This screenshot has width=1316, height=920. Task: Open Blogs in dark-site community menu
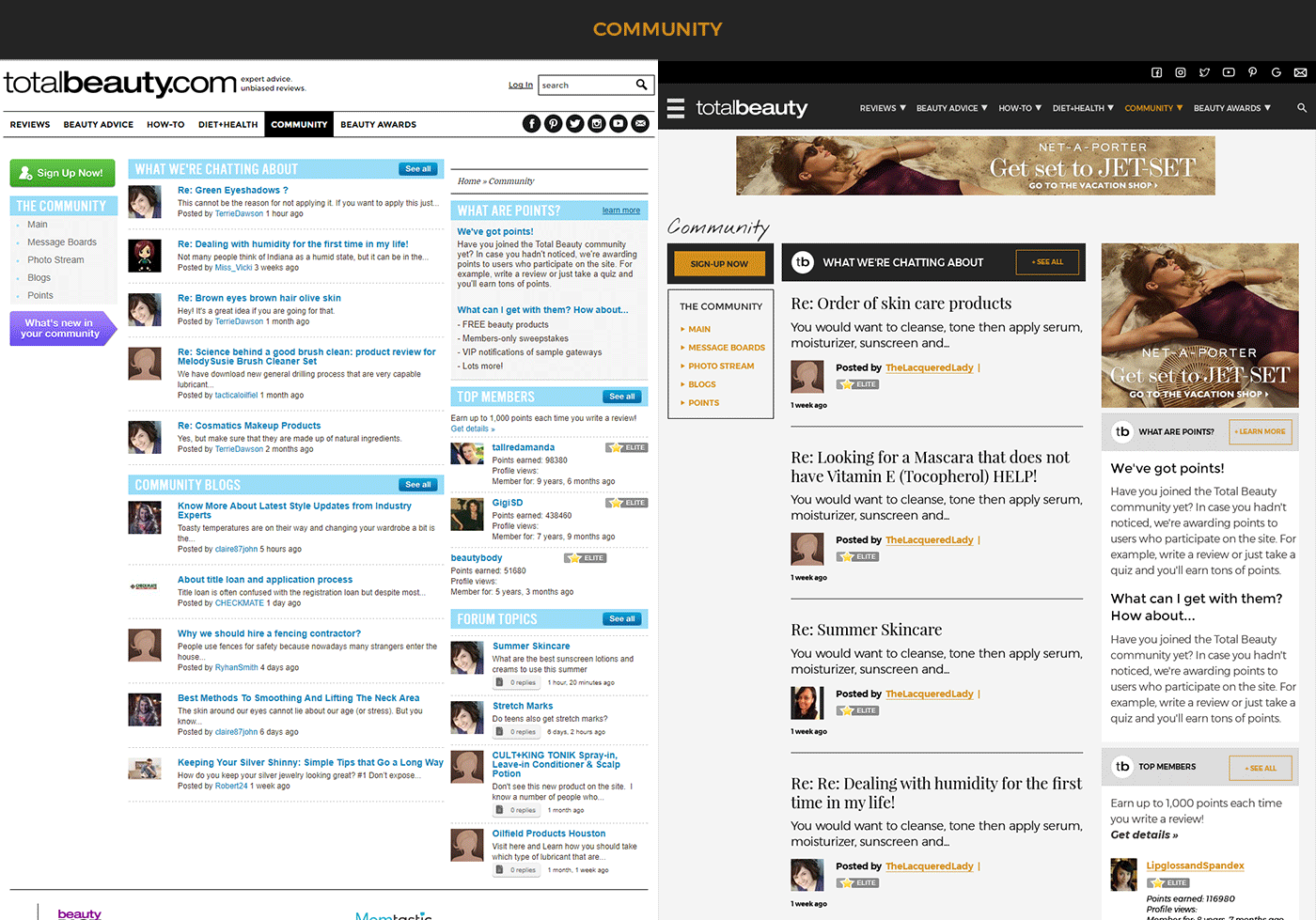(x=702, y=384)
